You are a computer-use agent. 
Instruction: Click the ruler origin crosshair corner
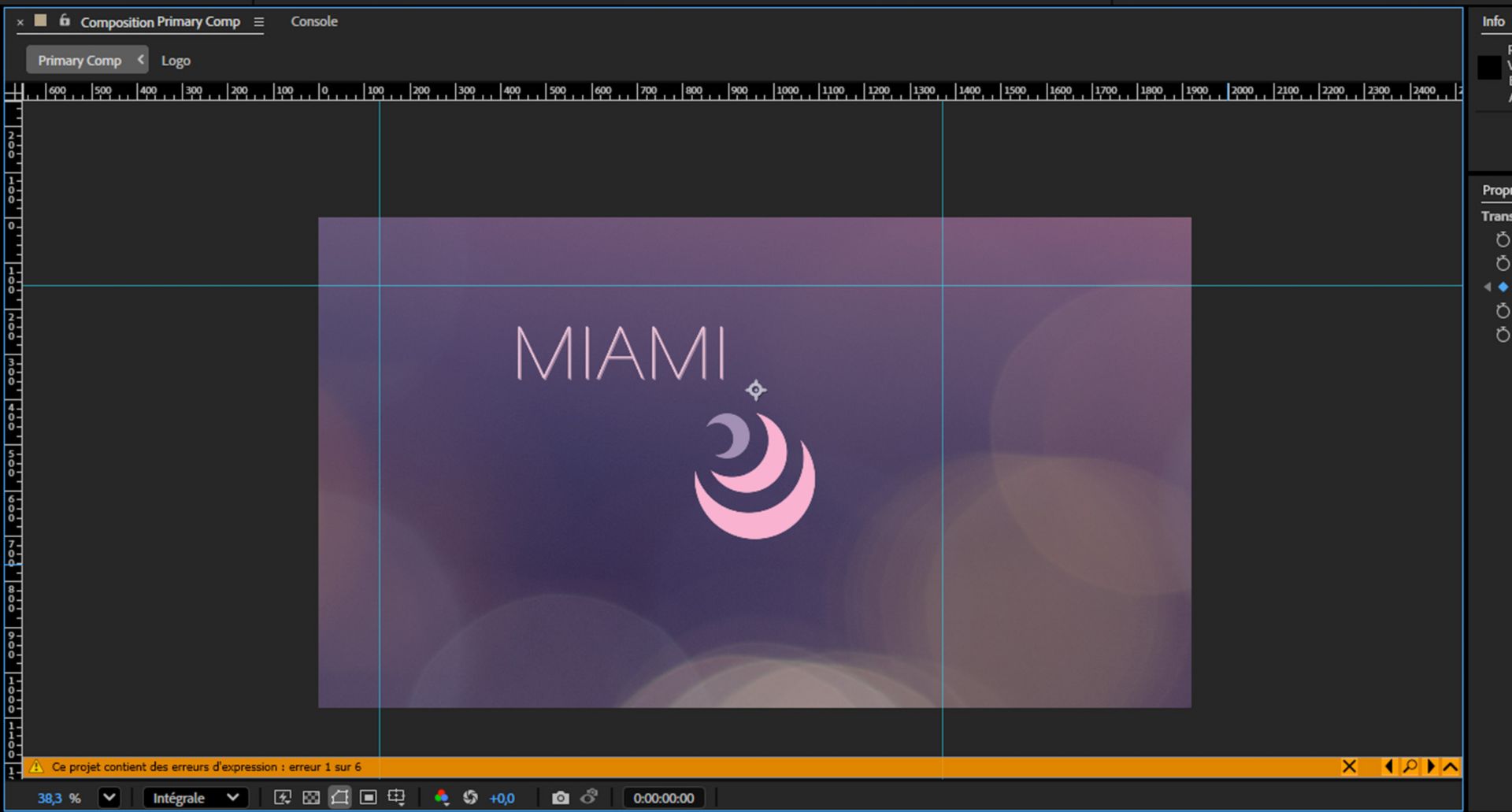click(x=13, y=92)
